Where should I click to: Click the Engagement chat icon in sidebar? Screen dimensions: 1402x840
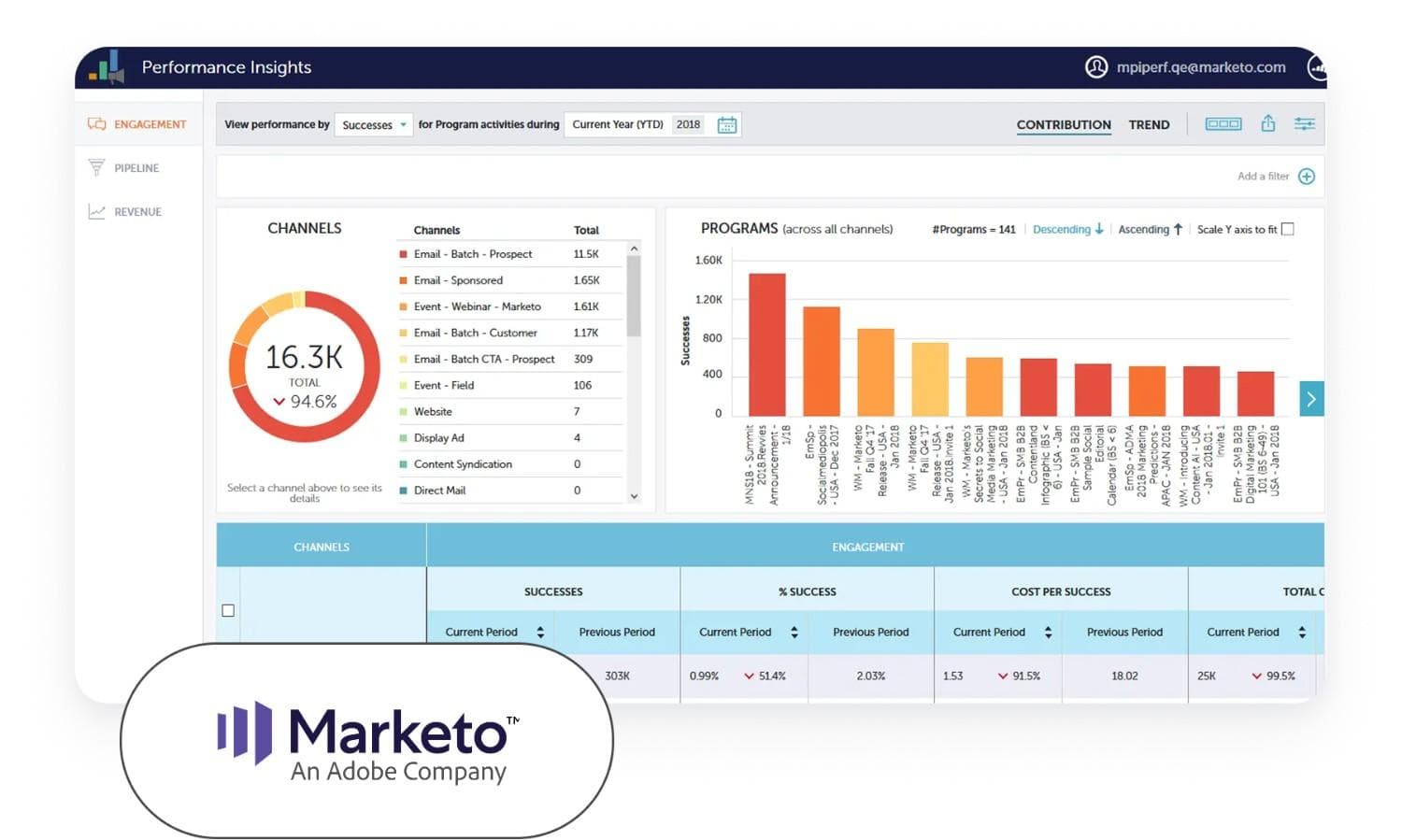pyautogui.click(x=96, y=123)
